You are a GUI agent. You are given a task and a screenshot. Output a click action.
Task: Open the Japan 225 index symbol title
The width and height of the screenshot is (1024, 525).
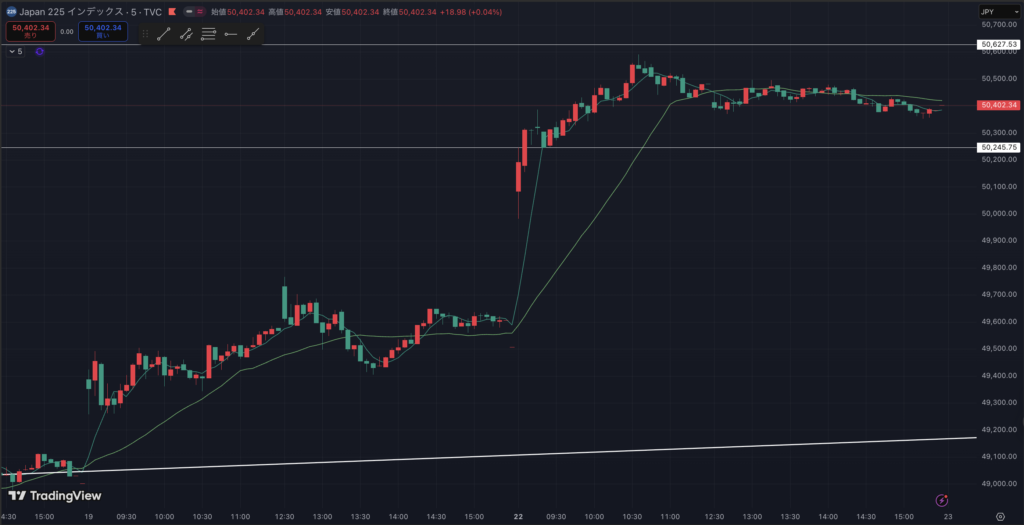click(90, 11)
